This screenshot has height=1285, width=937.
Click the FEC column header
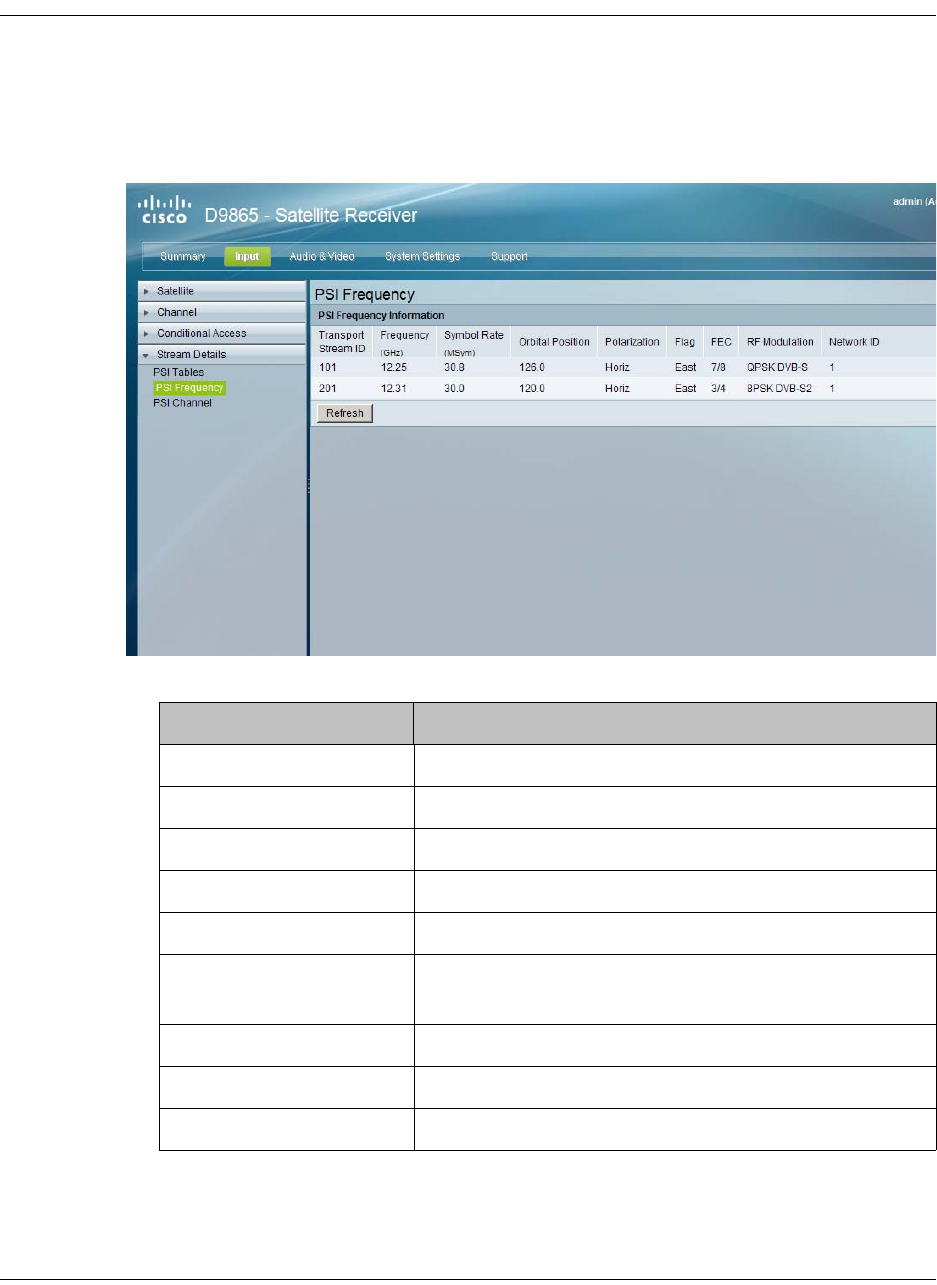pyautogui.click(x=721, y=342)
